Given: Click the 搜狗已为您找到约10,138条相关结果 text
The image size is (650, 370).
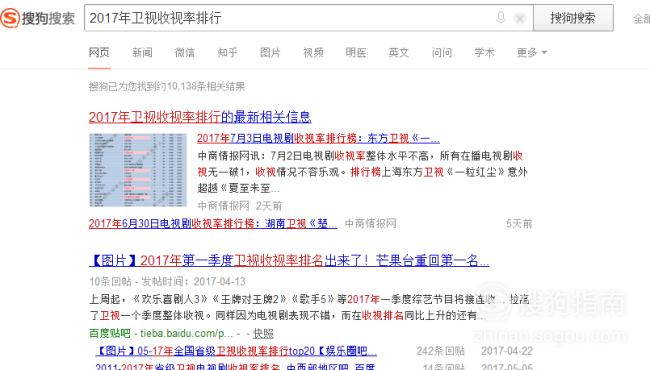Looking at the screenshot, I should (x=167, y=87).
